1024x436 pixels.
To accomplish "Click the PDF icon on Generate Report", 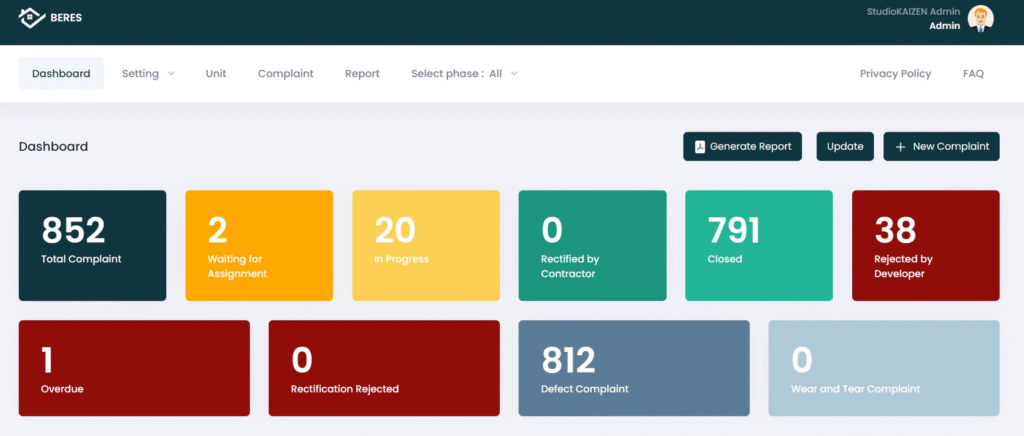I will coord(700,147).
